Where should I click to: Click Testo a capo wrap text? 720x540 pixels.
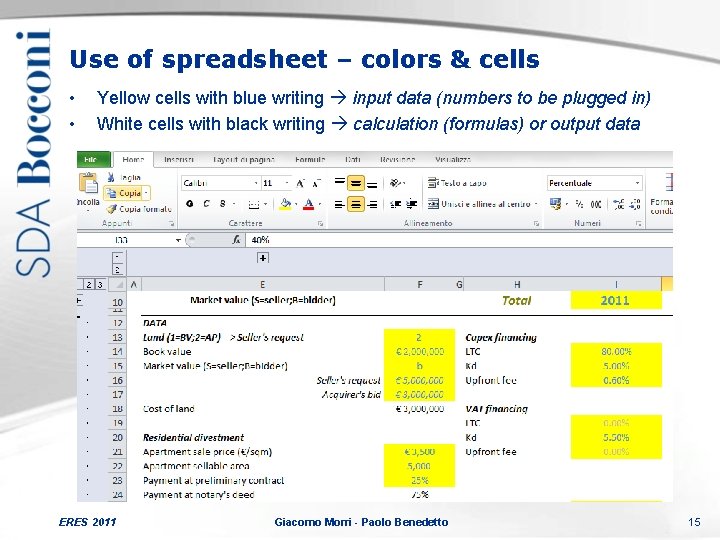click(x=457, y=183)
